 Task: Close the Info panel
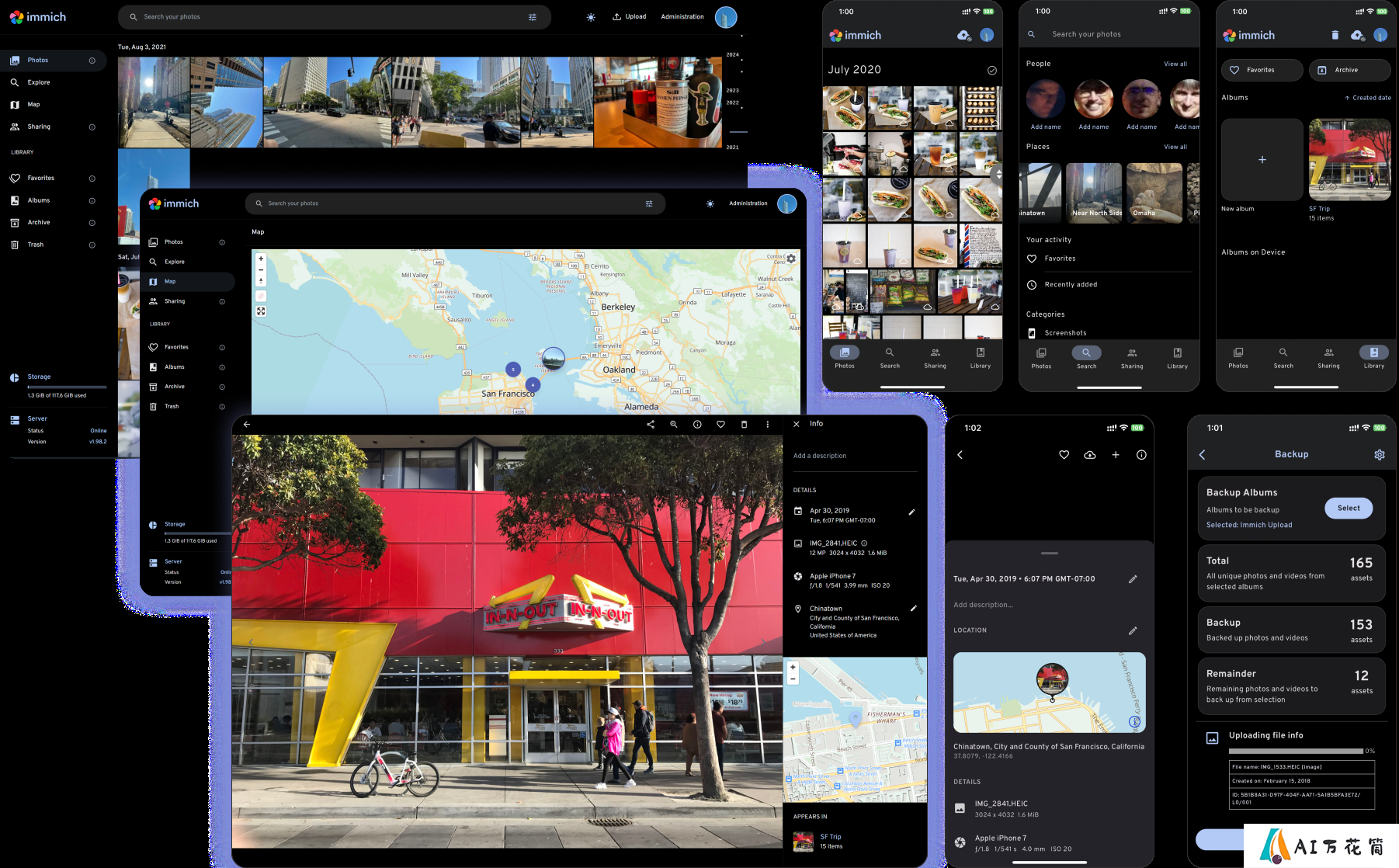pos(797,424)
